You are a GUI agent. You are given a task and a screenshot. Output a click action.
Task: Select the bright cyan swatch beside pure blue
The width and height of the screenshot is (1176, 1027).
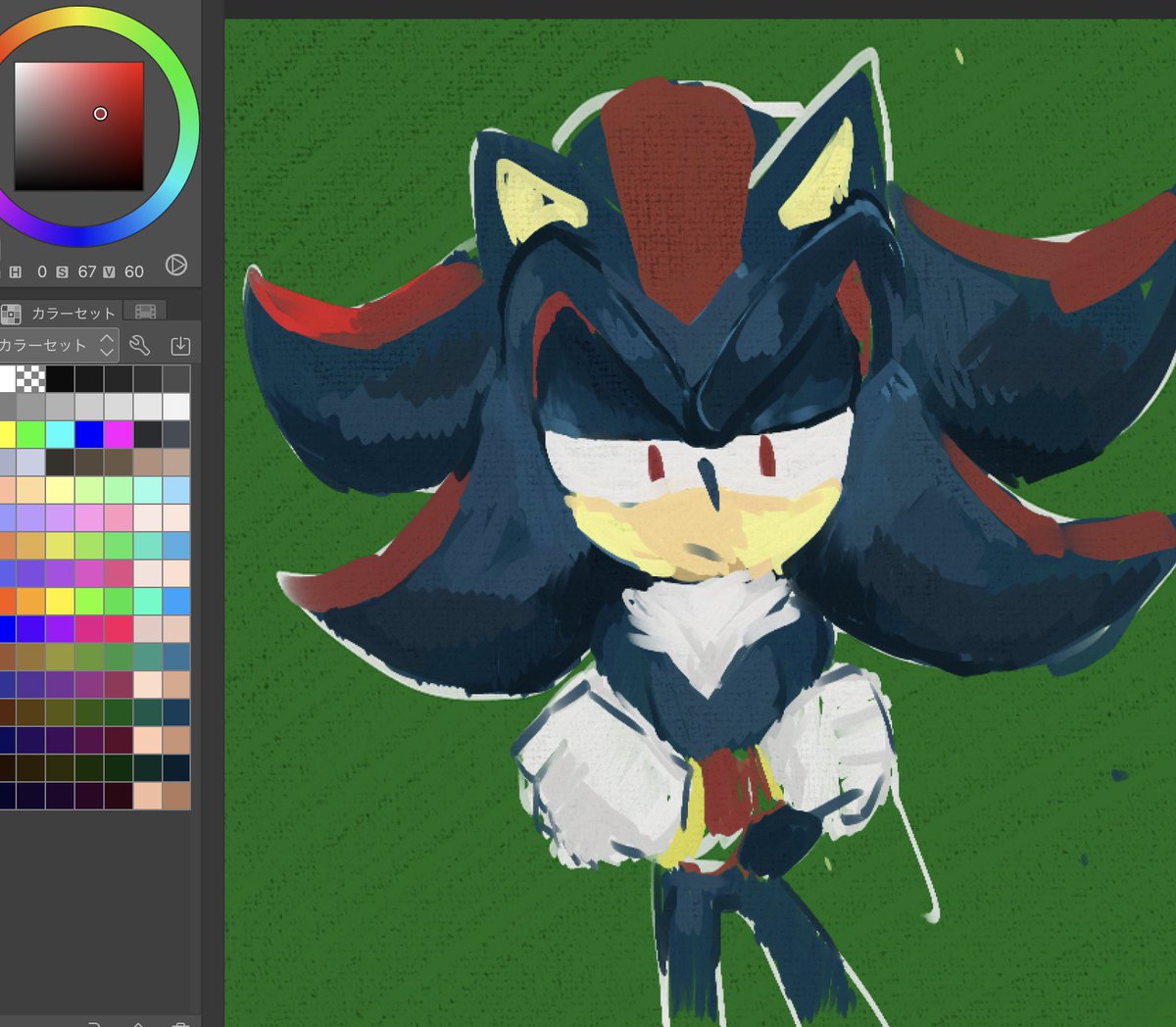[60, 433]
